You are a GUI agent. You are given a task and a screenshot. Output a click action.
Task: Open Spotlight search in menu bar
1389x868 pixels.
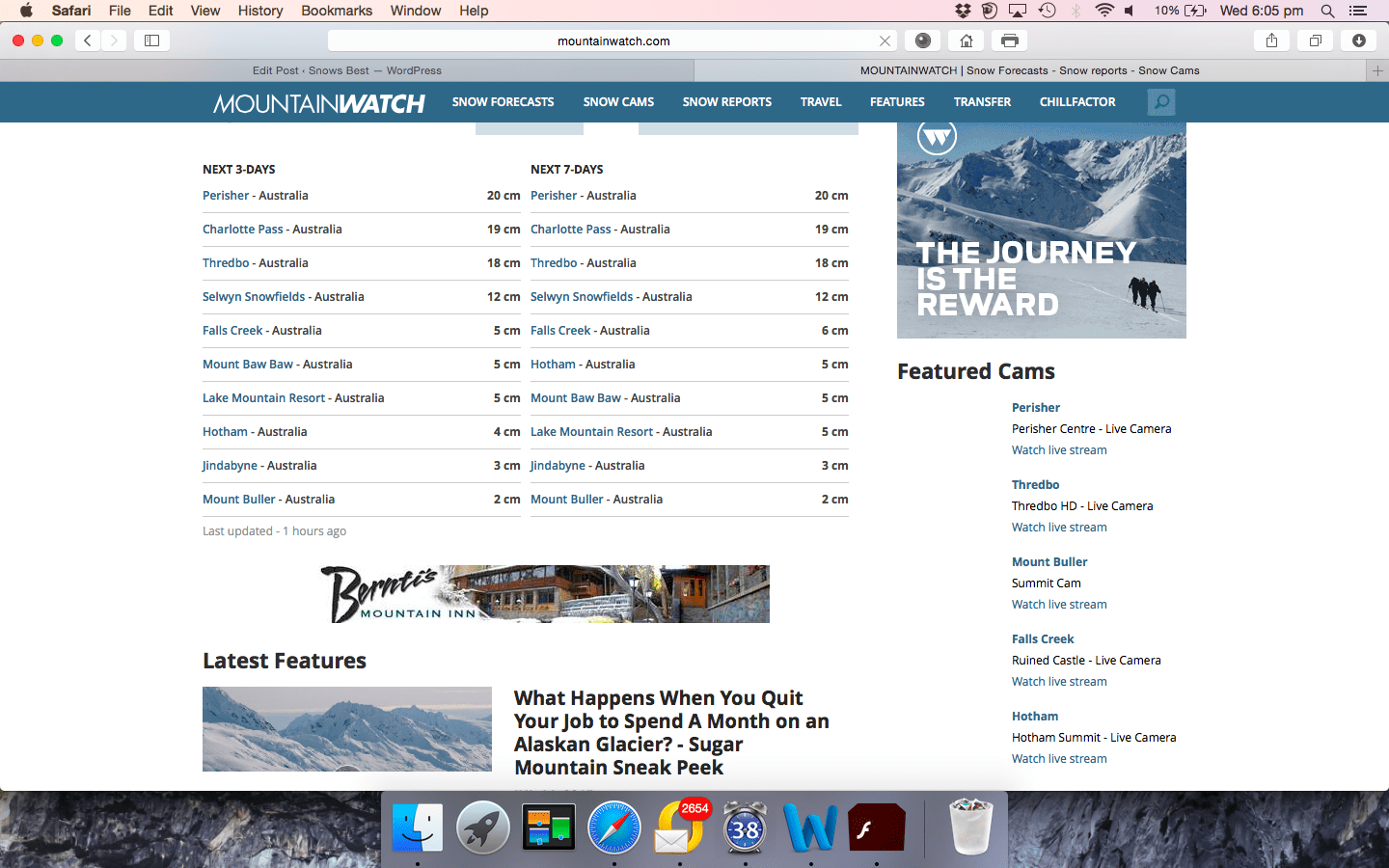pyautogui.click(x=1327, y=11)
